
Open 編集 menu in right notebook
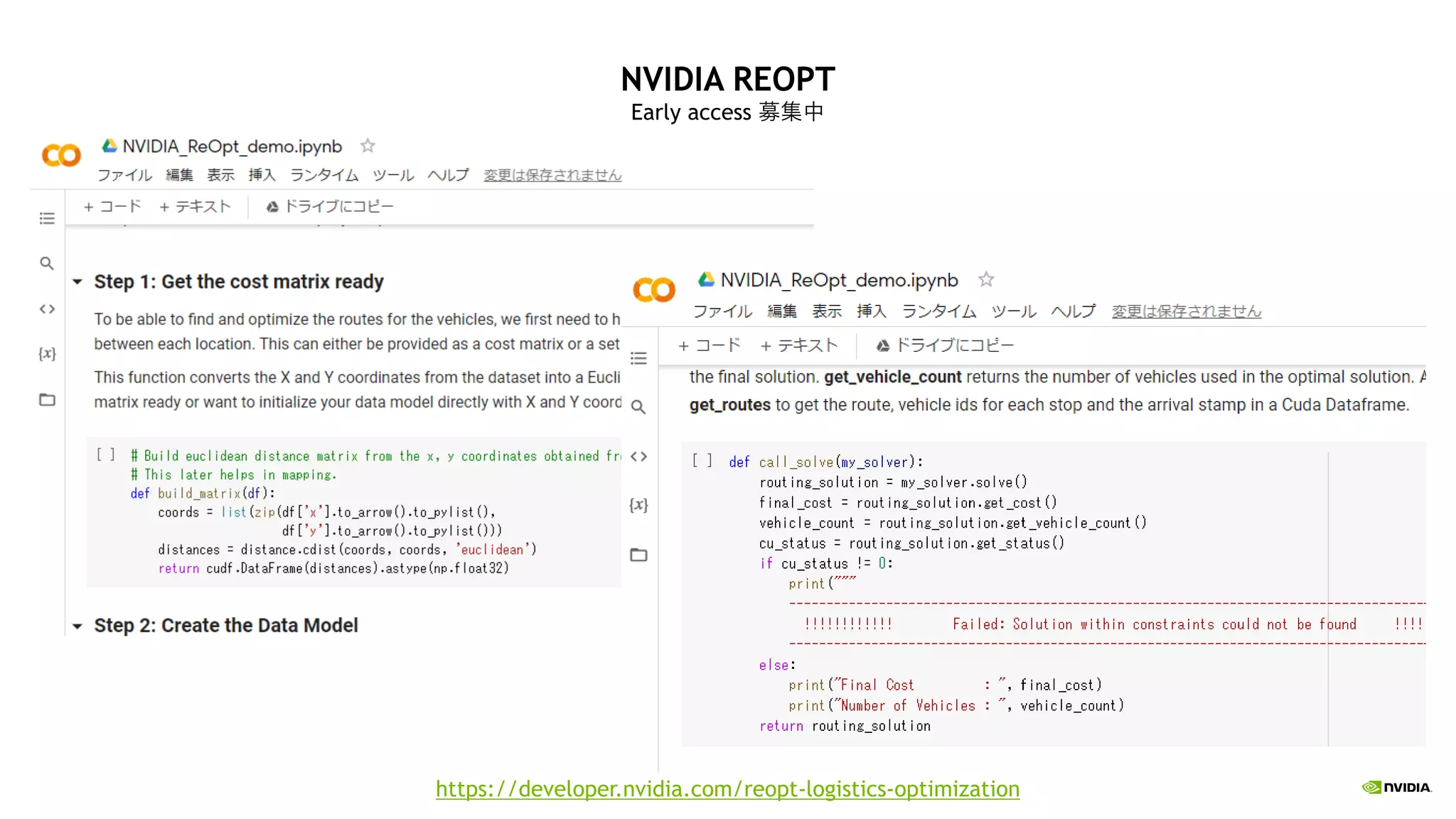[782, 311]
